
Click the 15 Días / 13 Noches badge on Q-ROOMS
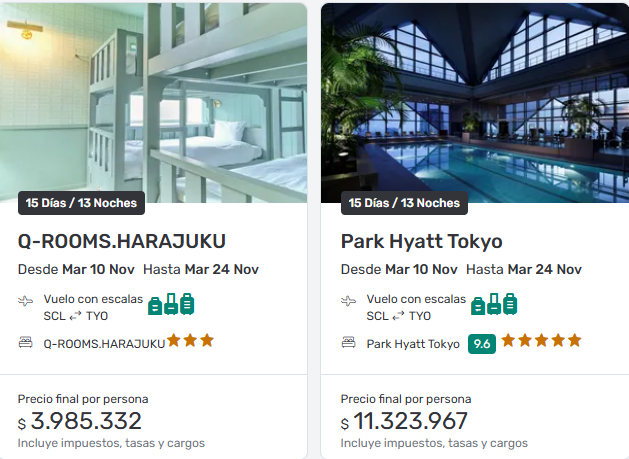pos(82,203)
